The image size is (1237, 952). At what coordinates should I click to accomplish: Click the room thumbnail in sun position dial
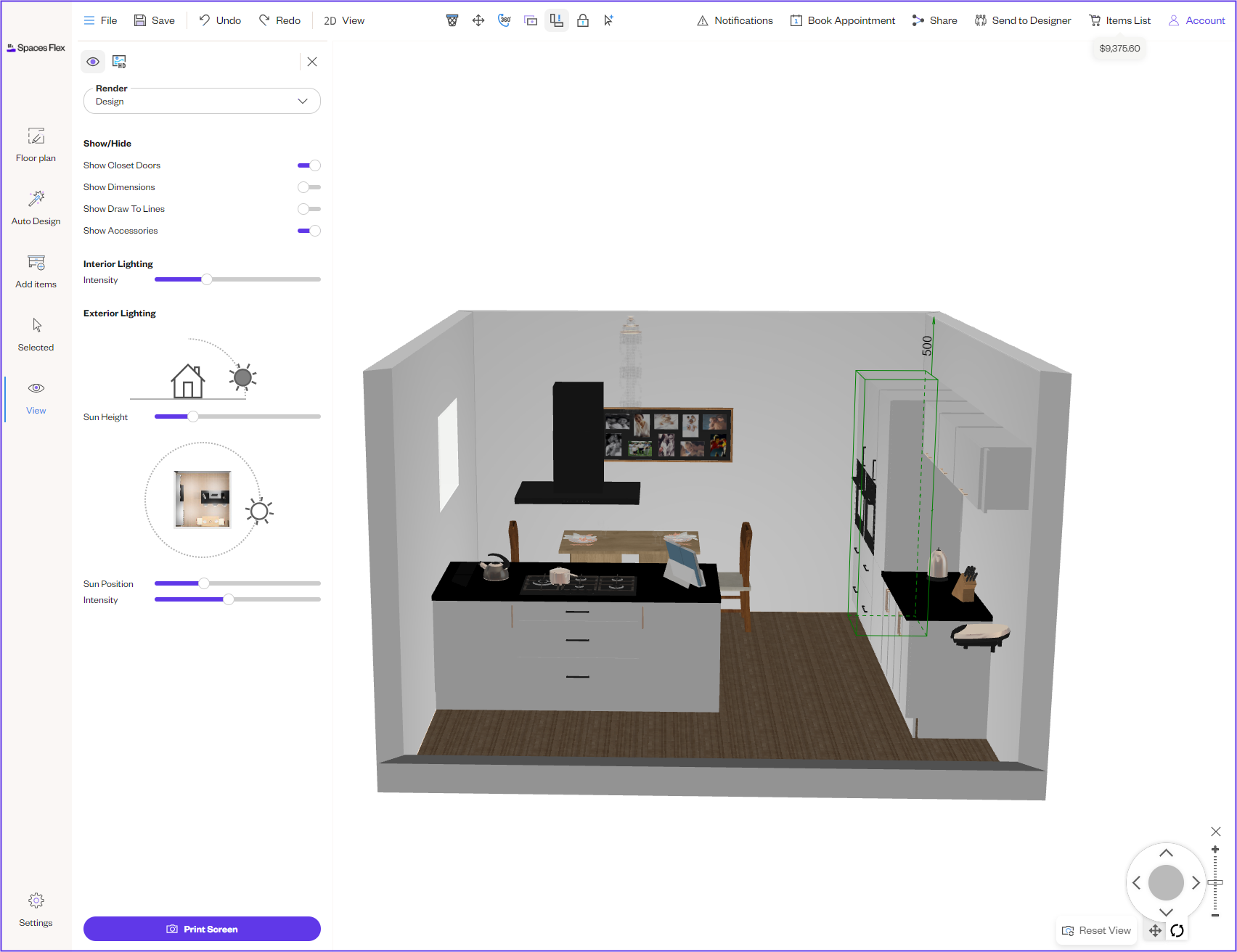tap(203, 499)
